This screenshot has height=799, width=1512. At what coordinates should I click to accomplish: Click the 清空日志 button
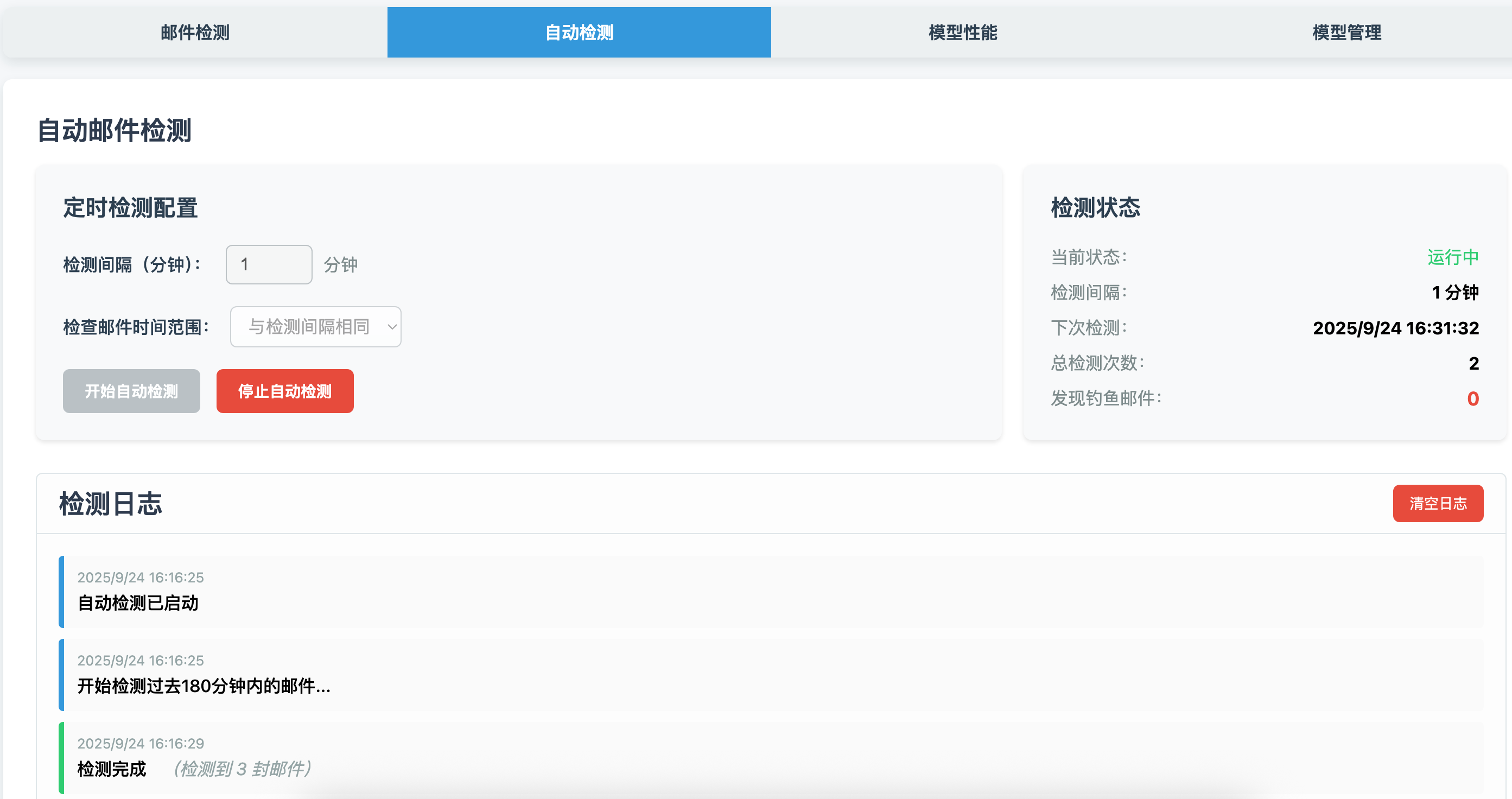tap(1438, 503)
